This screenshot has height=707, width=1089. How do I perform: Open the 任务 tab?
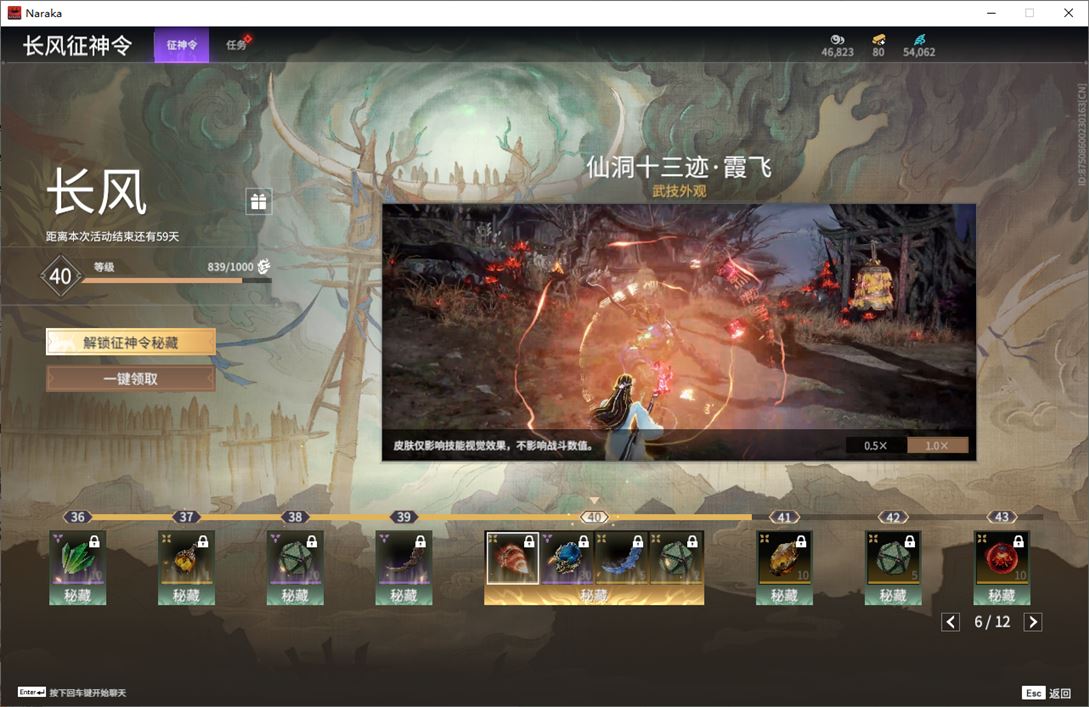pos(237,45)
